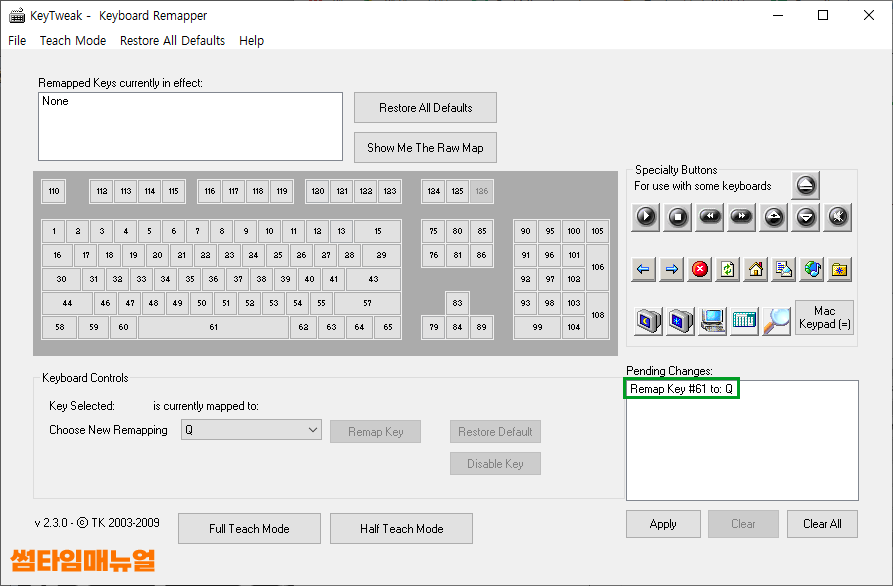
Task: Click the Volume Down specialty button
Action: point(805,217)
